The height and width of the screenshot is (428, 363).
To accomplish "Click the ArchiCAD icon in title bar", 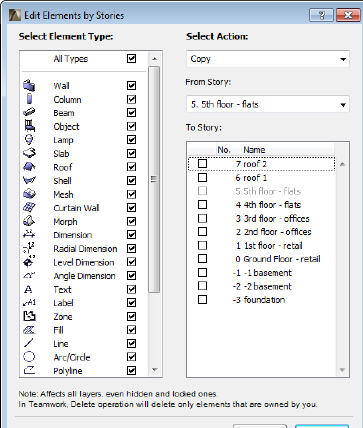I will pyautogui.click(x=14, y=15).
